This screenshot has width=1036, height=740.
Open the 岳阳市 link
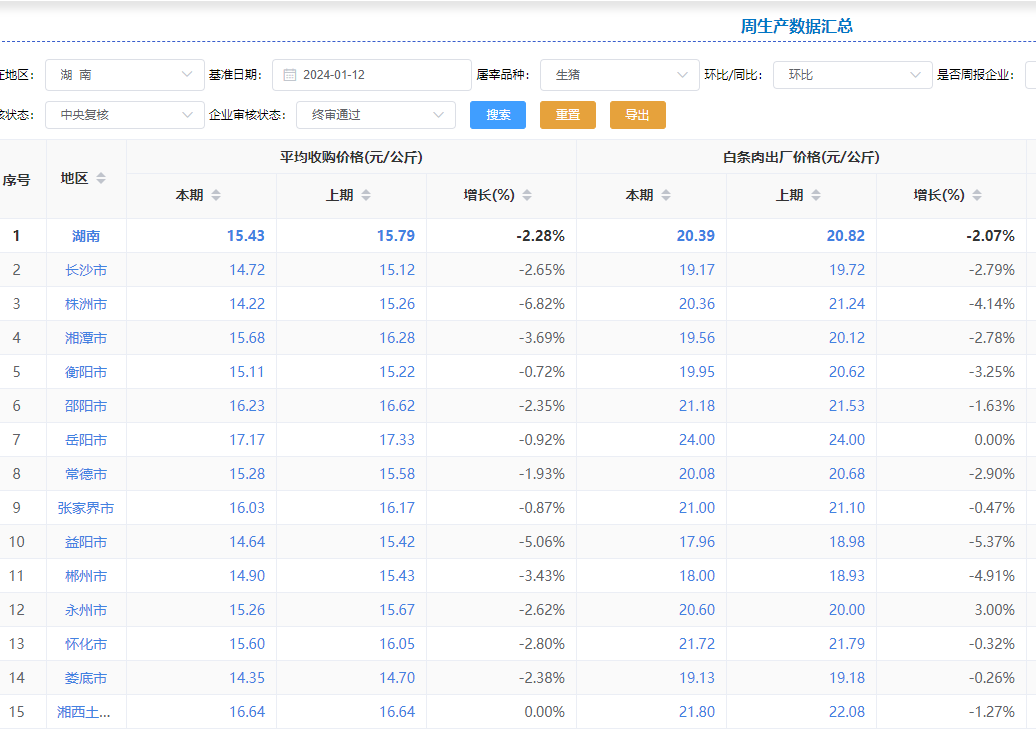pyautogui.click(x=86, y=440)
